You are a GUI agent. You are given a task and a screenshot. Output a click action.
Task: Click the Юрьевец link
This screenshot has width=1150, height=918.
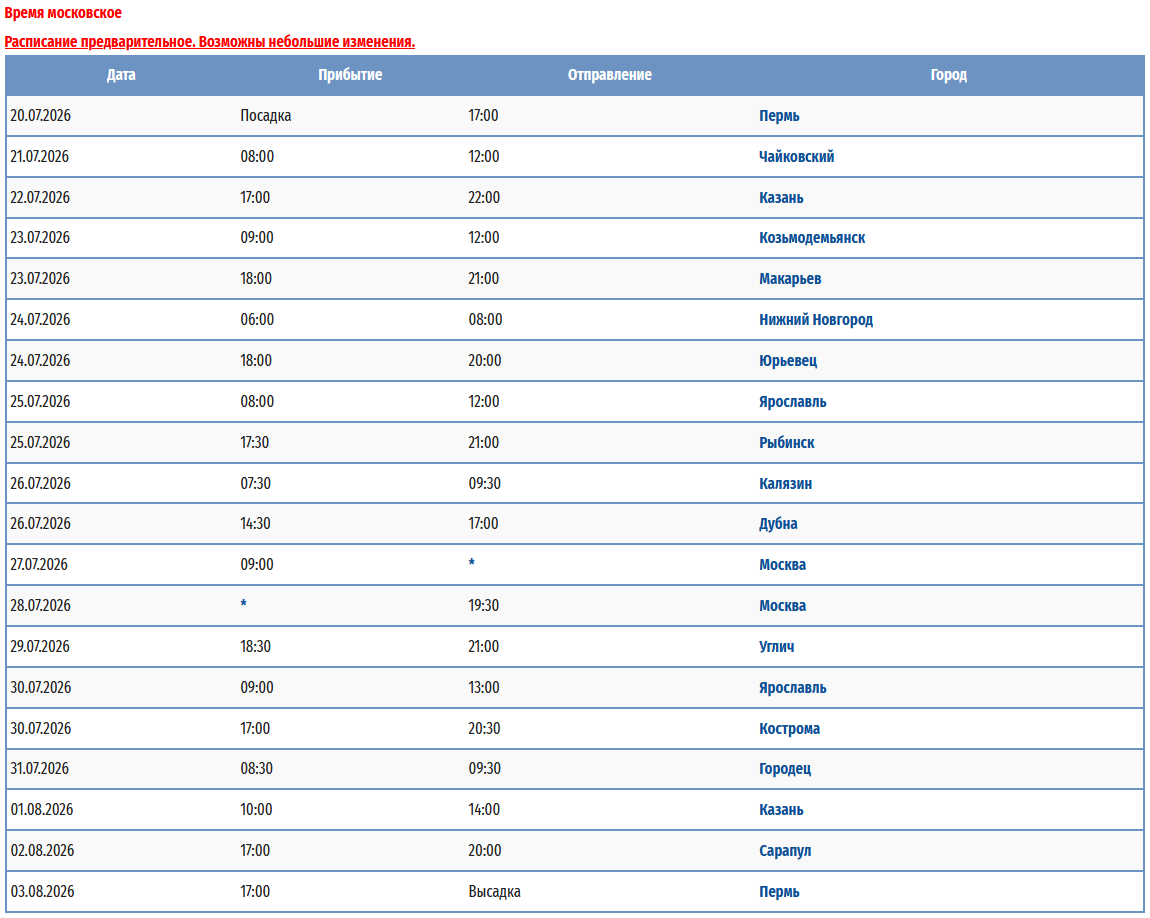click(x=788, y=361)
